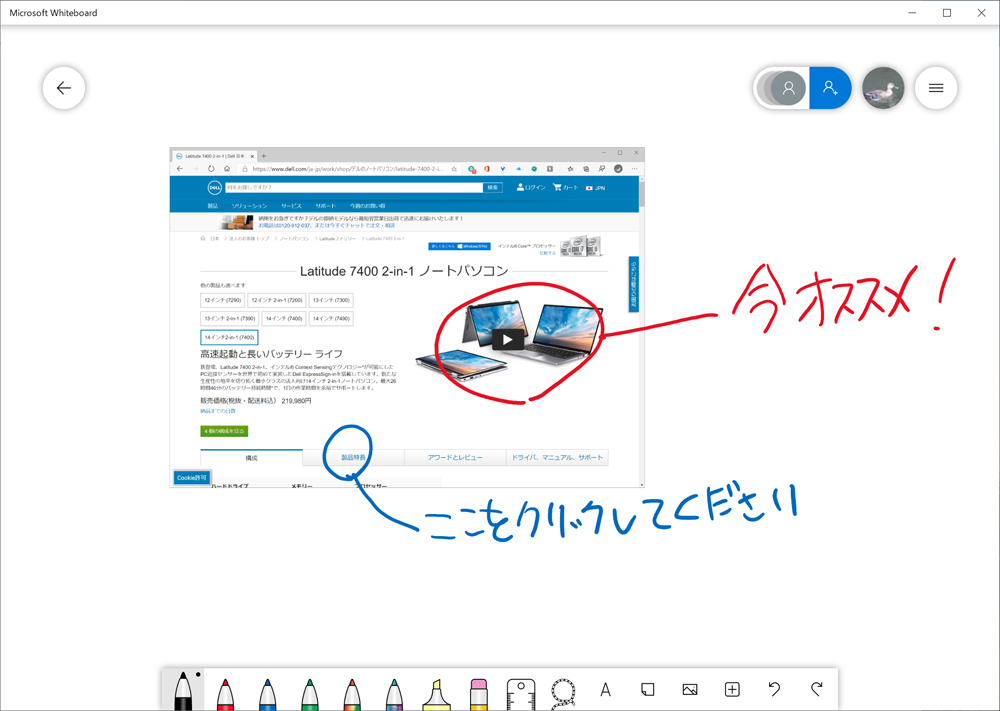Select the blue pen
This screenshot has height=711, width=1000.
click(267, 694)
